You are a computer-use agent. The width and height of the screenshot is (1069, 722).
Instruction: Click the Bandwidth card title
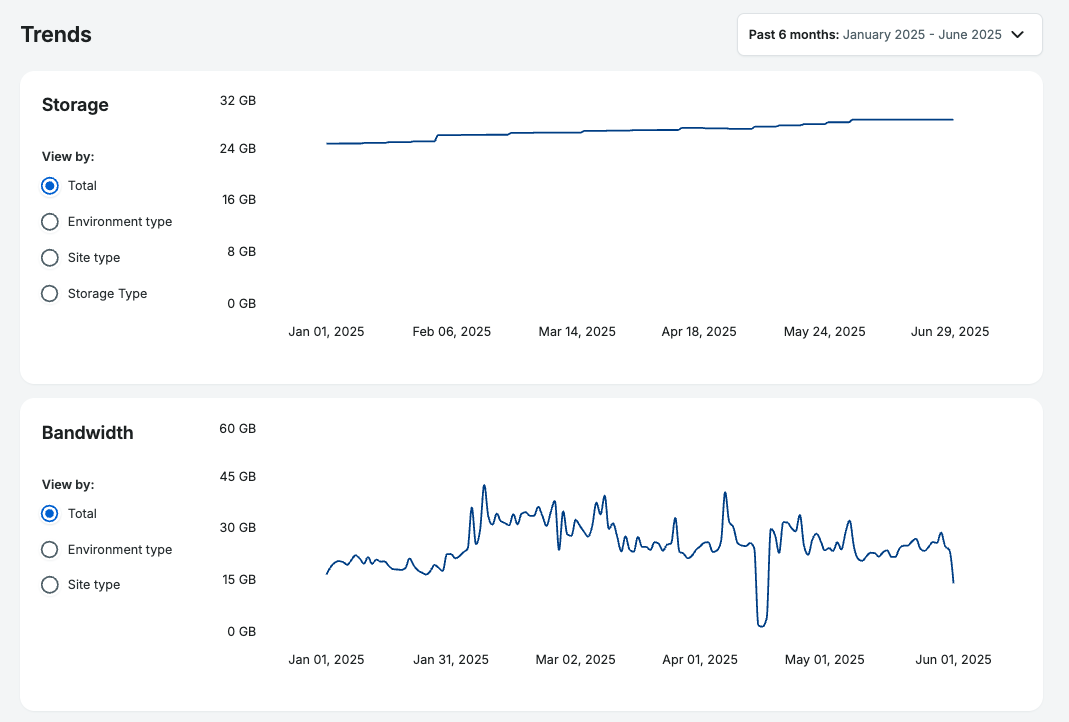[87, 433]
